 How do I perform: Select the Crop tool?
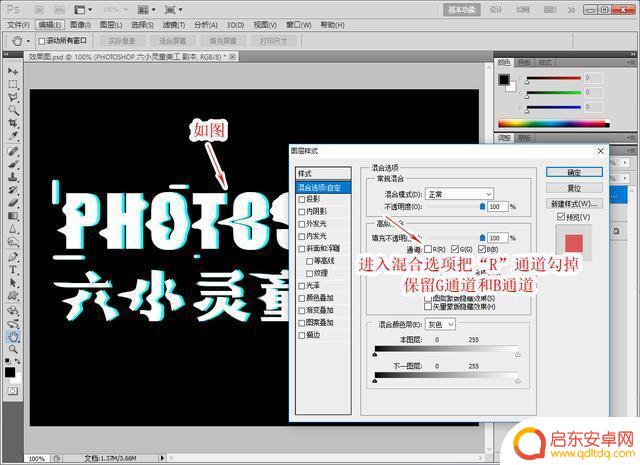tap(13, 123)
